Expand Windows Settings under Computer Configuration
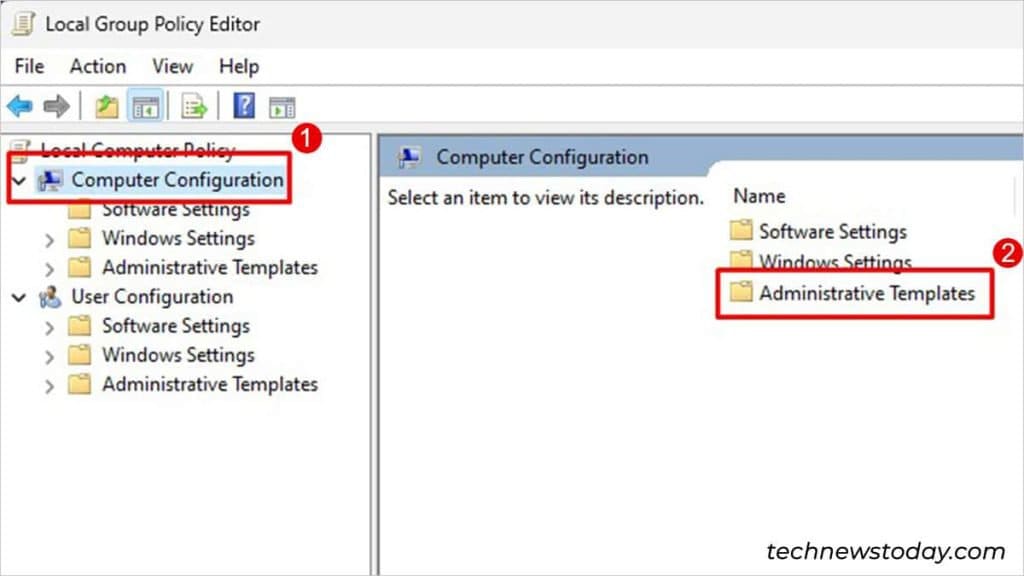Screen dimensions: 1024x576 (49, 238)
